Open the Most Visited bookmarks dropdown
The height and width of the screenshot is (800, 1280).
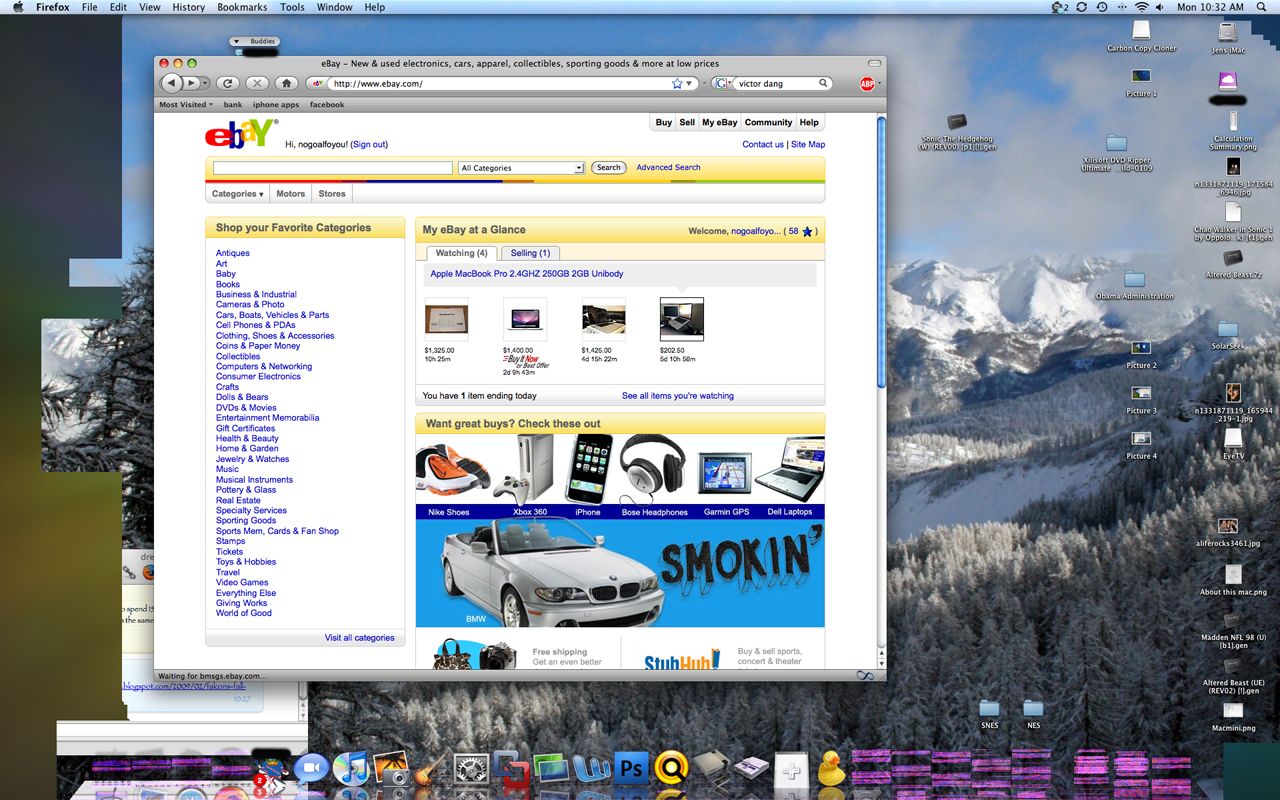click(186, 104)
